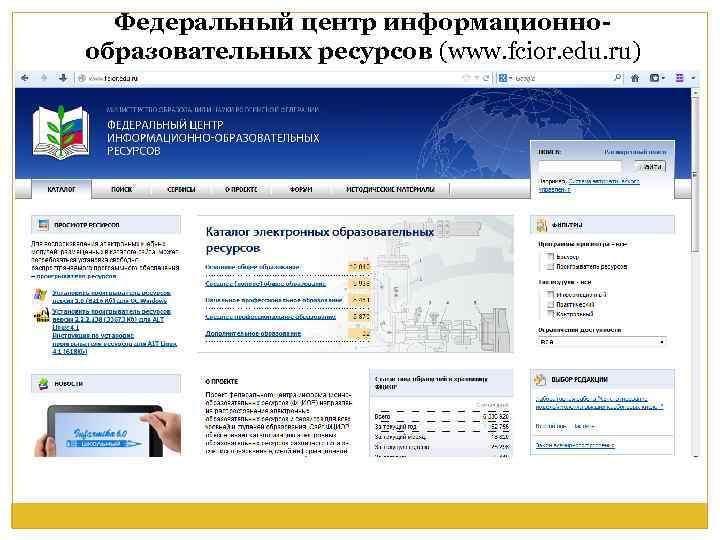This screenshot has width=720, height=540.
Task: Open Среднее (полное) общее образование link
Action: tap(265, 283)
